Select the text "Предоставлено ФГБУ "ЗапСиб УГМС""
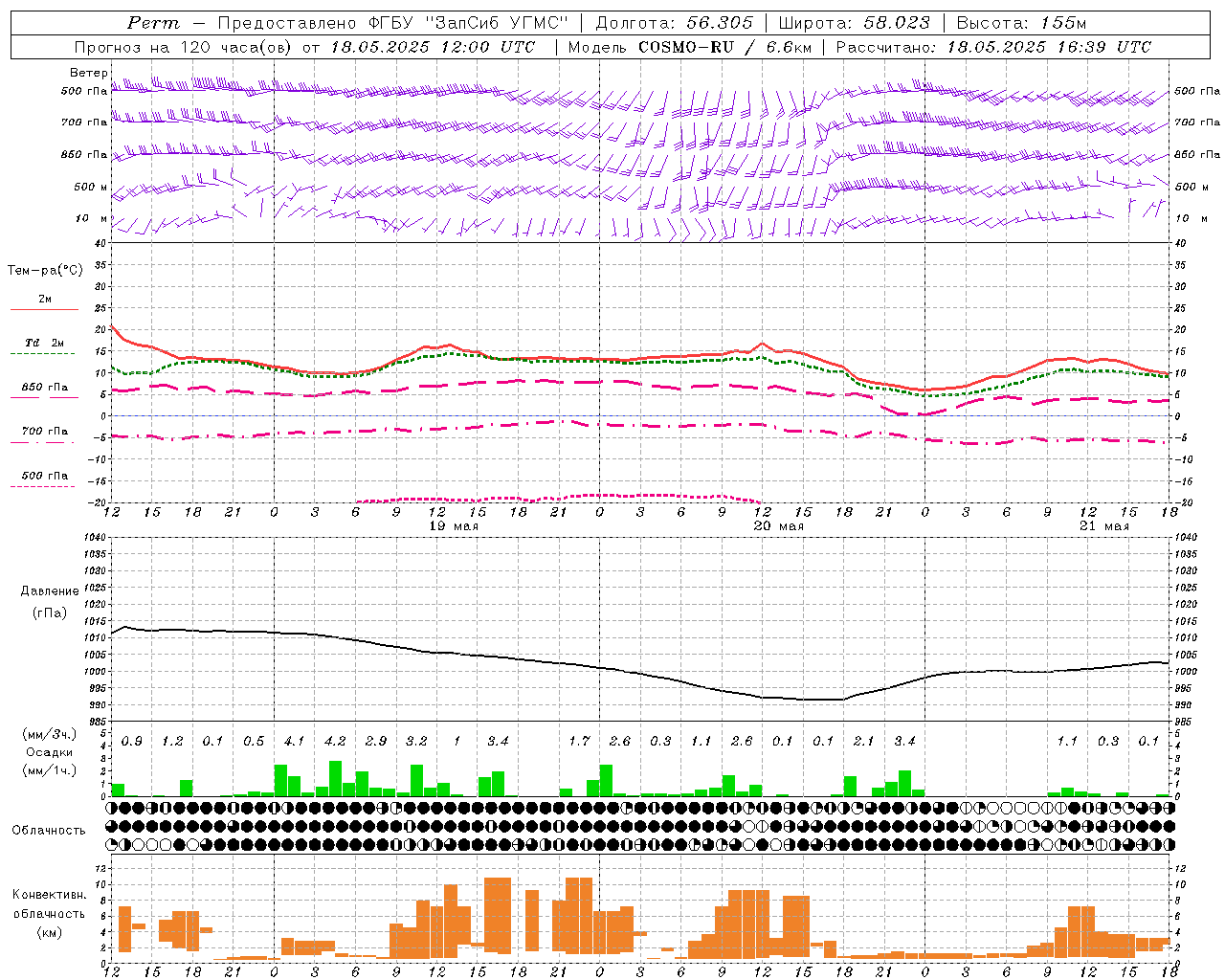 point(393,23)
